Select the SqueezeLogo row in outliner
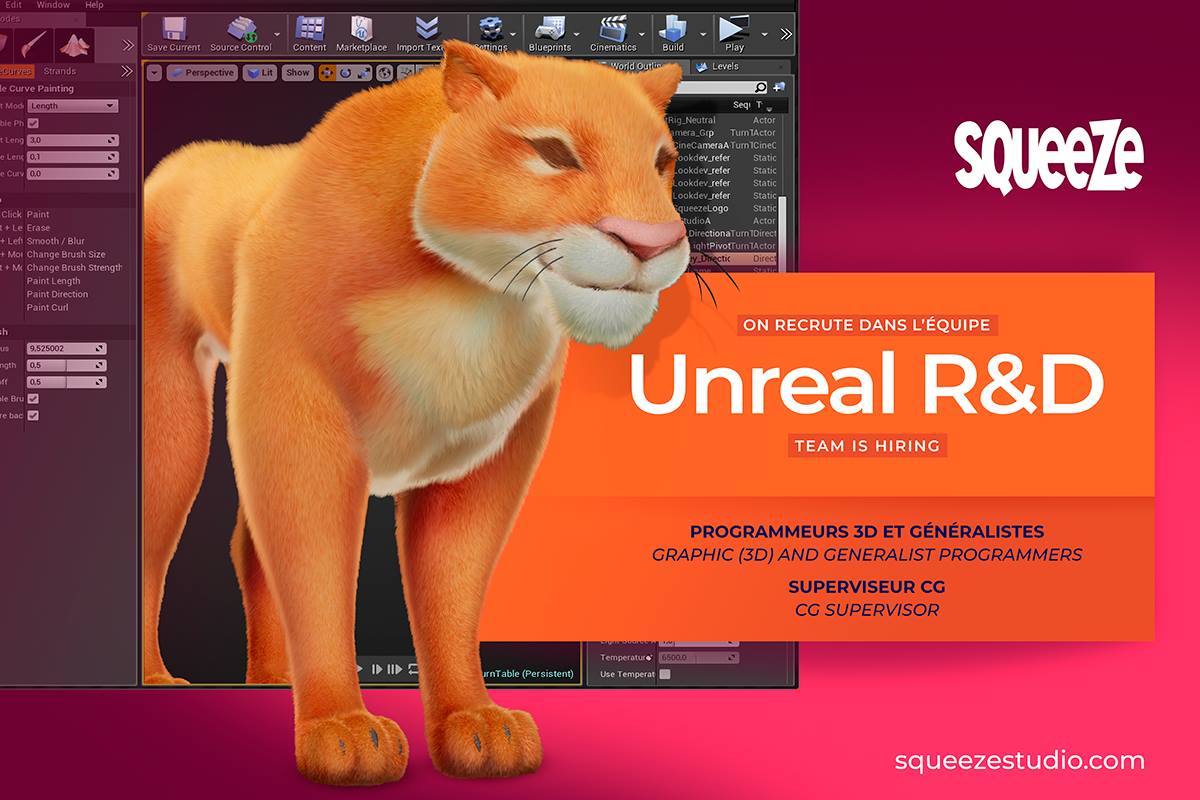Viewport: 1200px width, 800px height. (727, 208)
